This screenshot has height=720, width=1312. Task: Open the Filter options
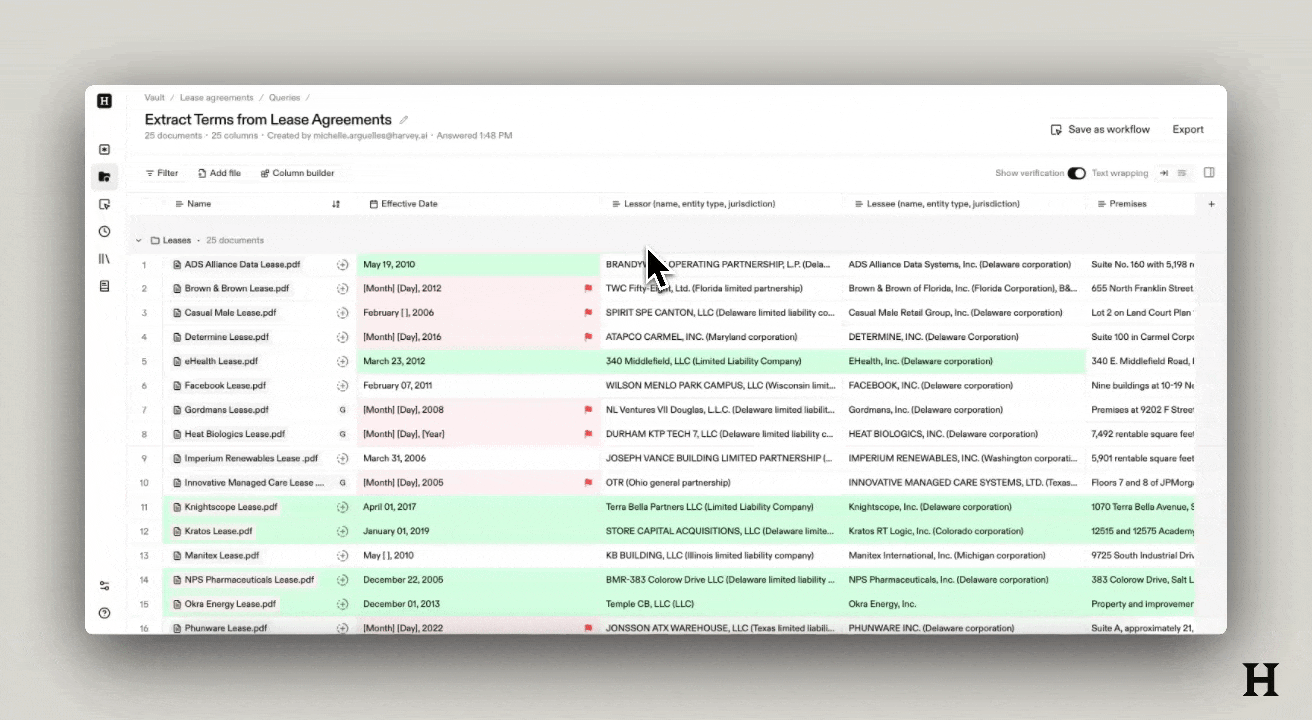[162, 173]
